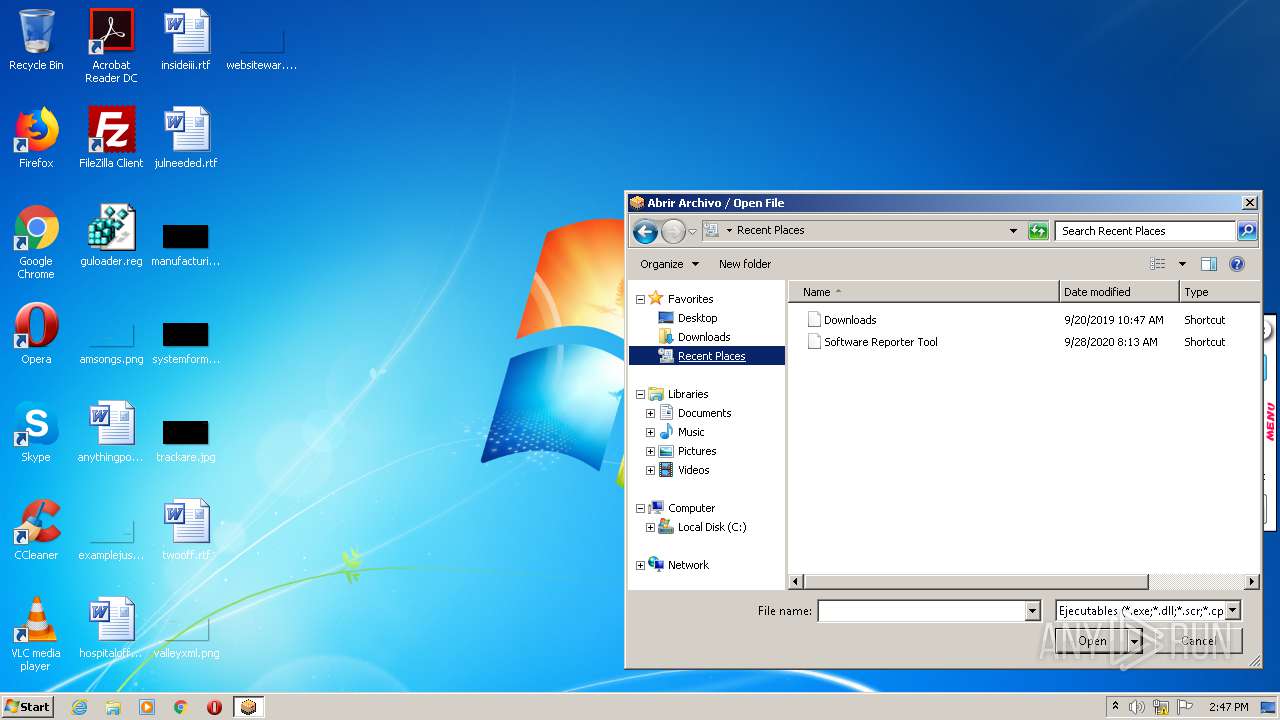
Task: Open the Start menu
Action: tap(27, 707)
